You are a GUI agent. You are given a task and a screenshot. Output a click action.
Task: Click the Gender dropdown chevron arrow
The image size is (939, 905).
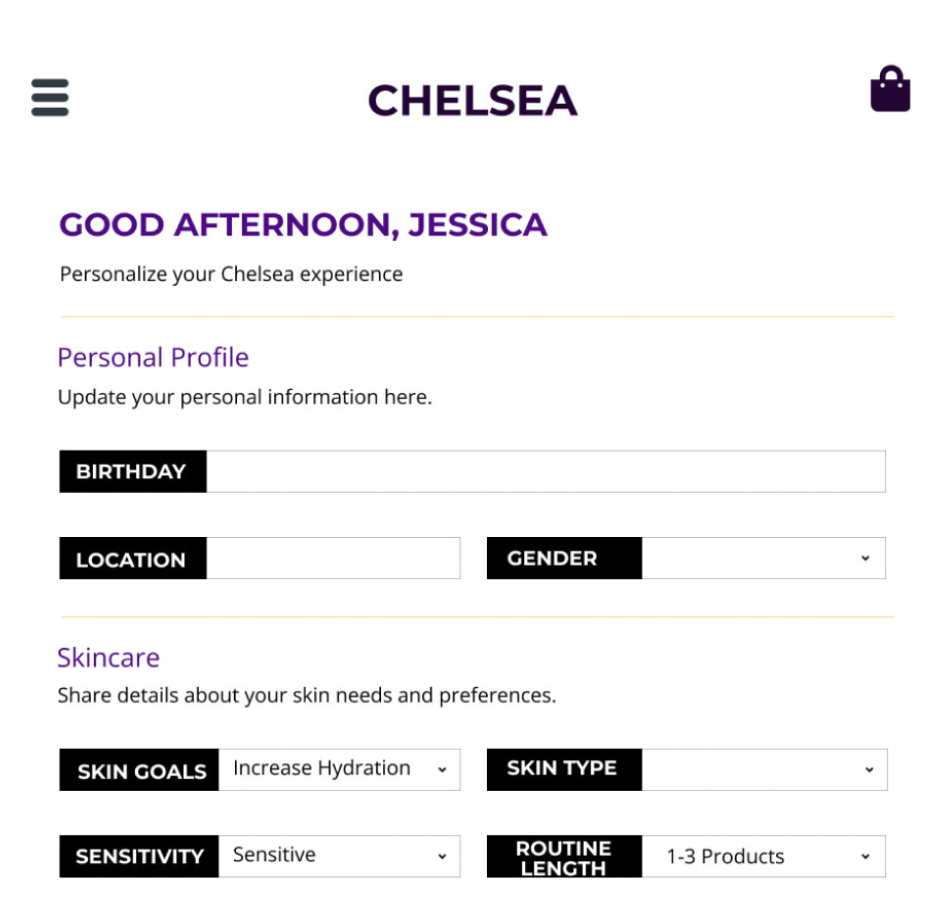(x=865, y=558)
